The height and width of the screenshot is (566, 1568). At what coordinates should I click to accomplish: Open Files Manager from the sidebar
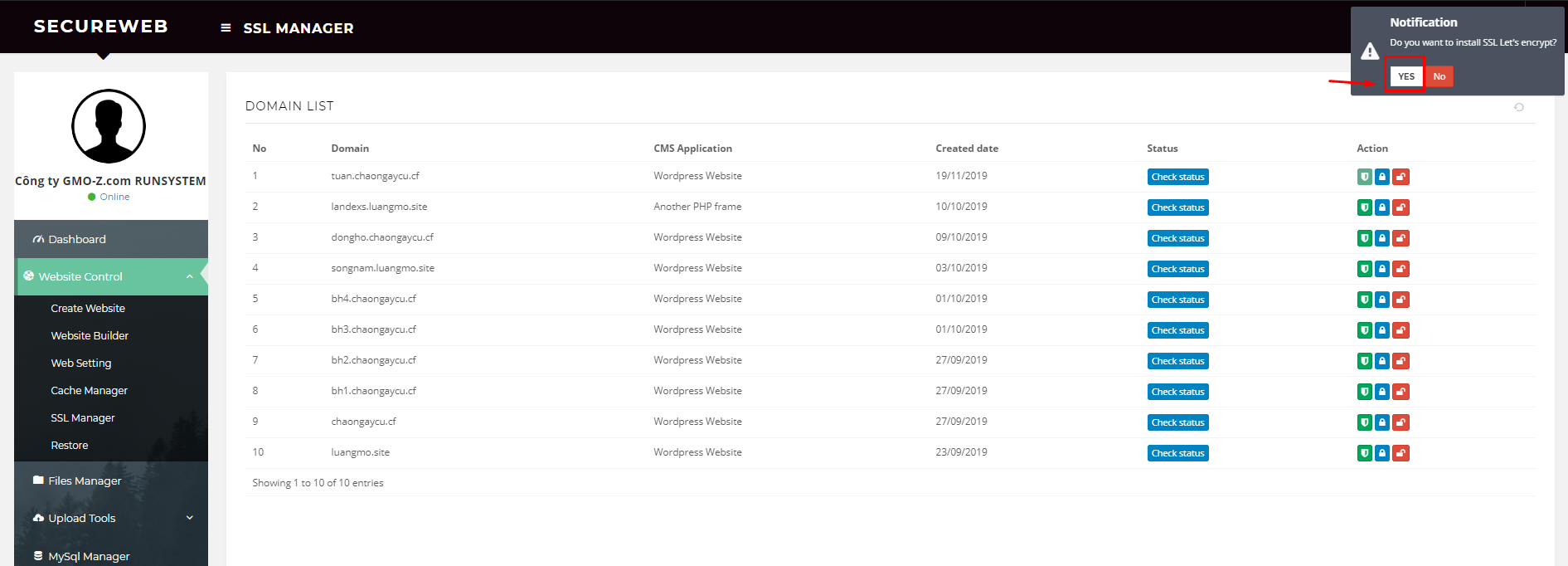[111, 481]
